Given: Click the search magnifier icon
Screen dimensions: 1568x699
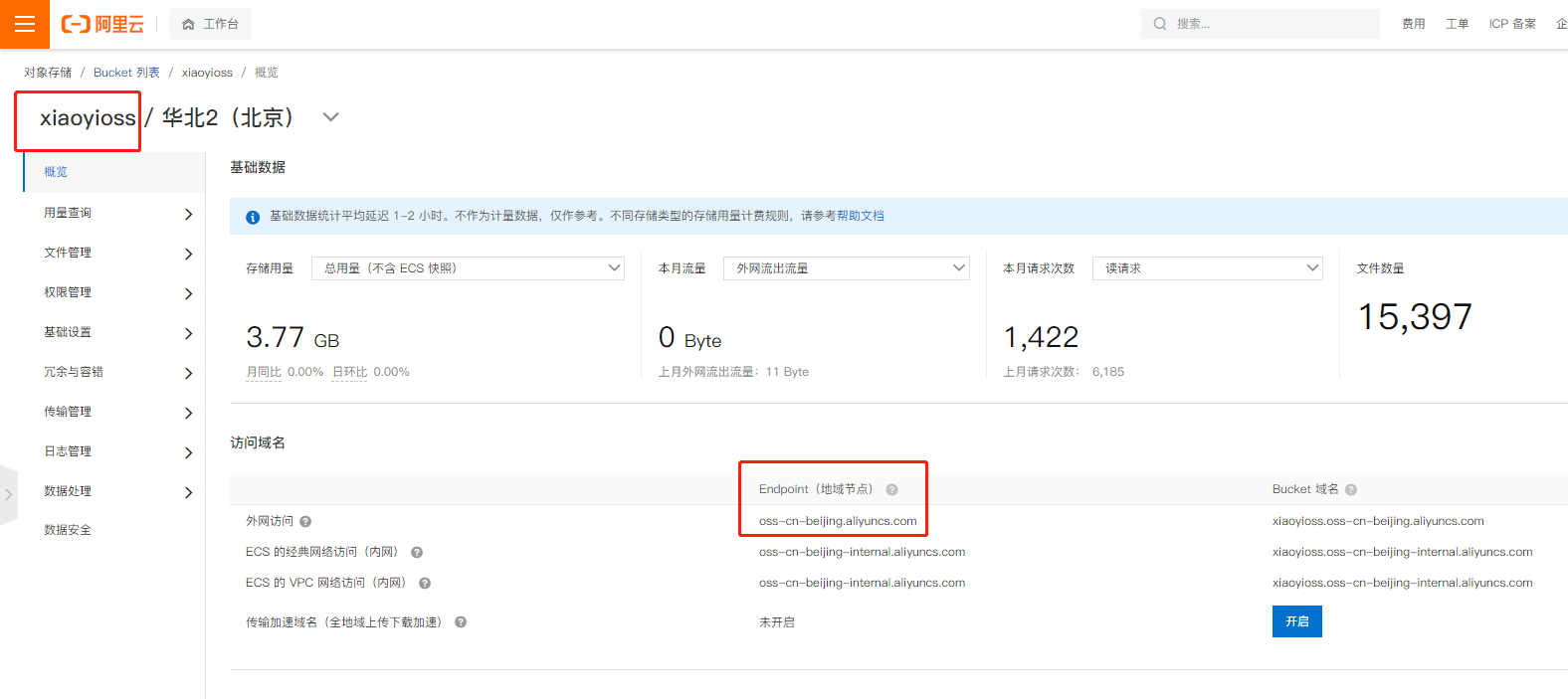Looking at the screenshot, I should click(x=1160, y=24).
